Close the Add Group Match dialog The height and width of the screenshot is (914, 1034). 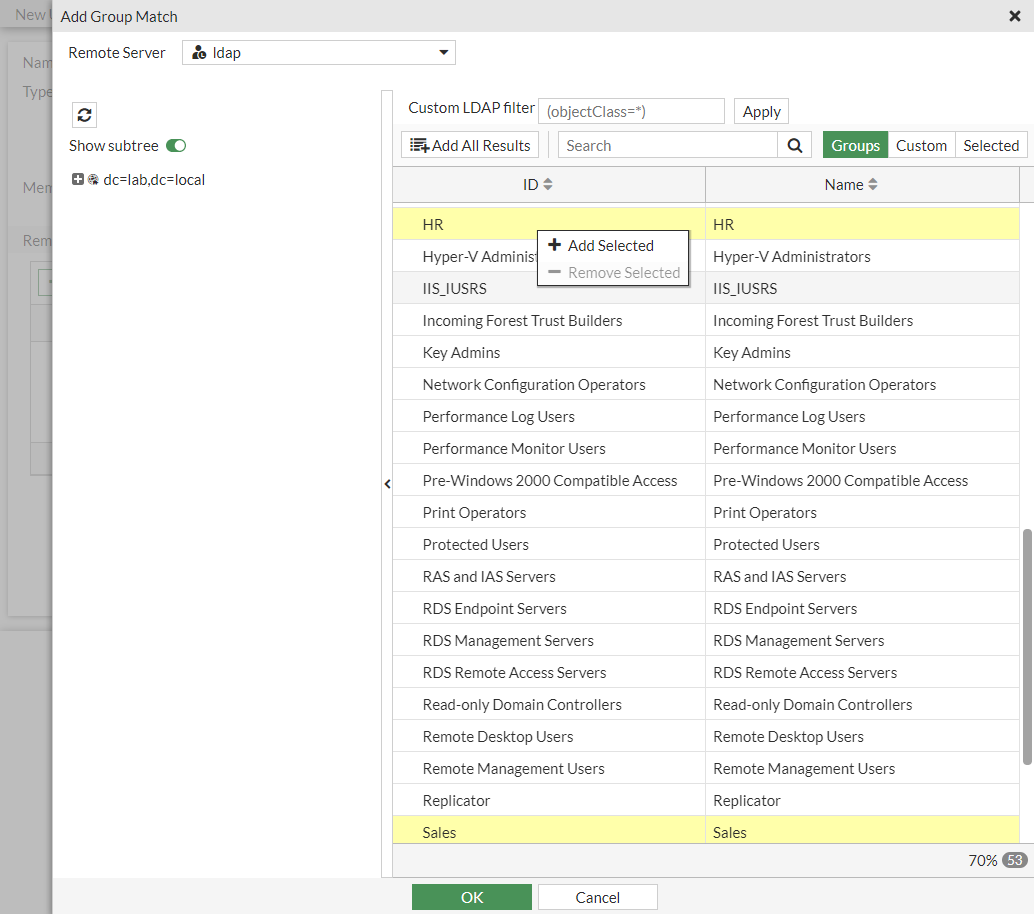1015,16
